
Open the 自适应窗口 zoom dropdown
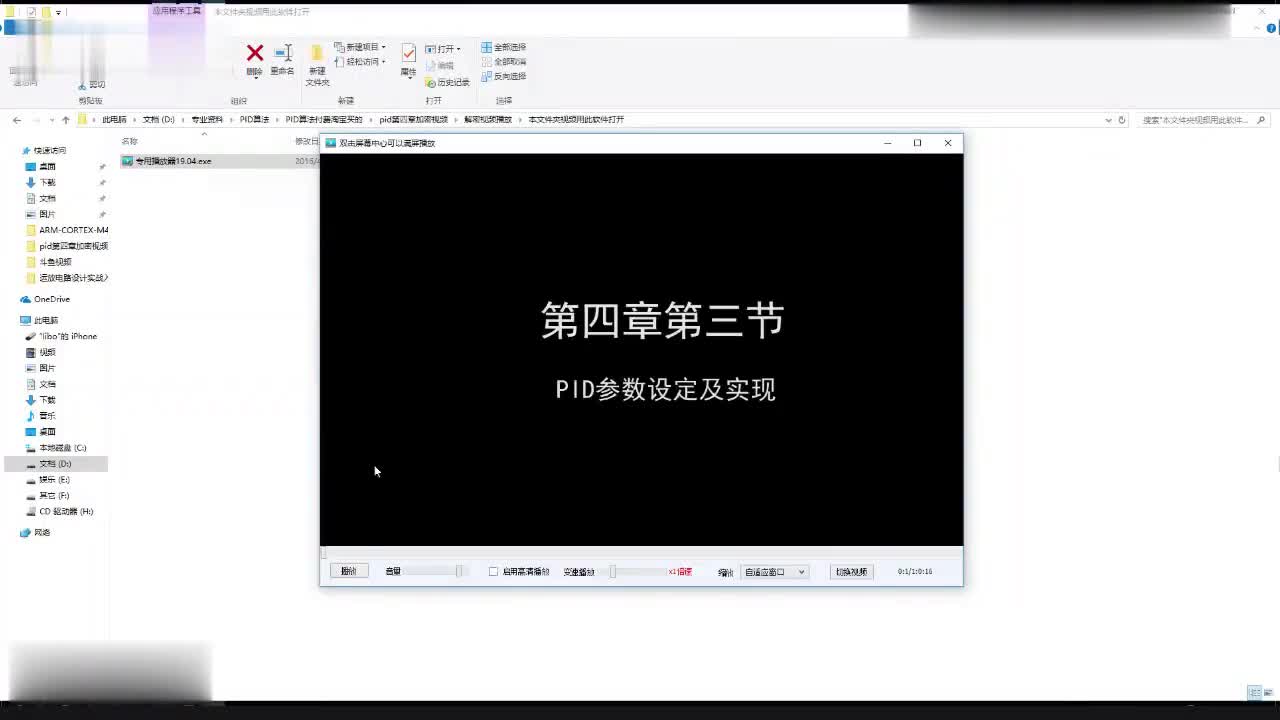pos(774,572)
